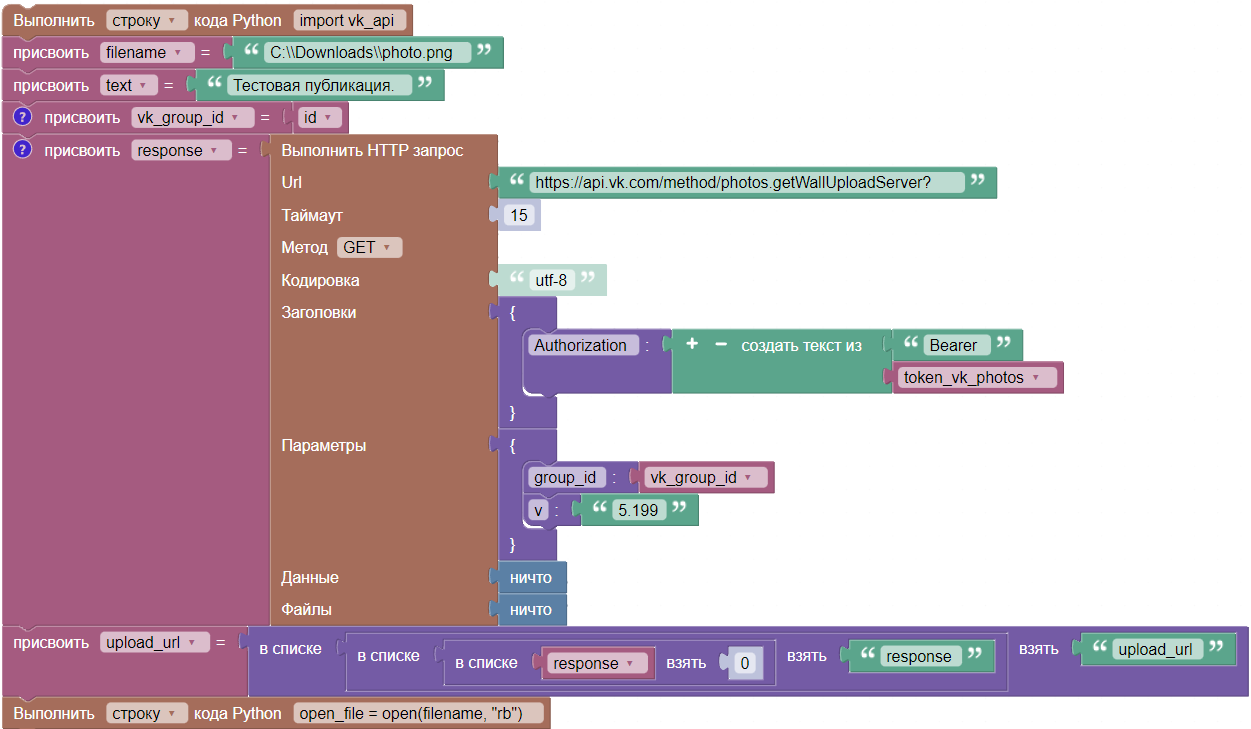Open the comment icon on the response assignment block
The image size is (1251, 729).
(x=22, y=150)
